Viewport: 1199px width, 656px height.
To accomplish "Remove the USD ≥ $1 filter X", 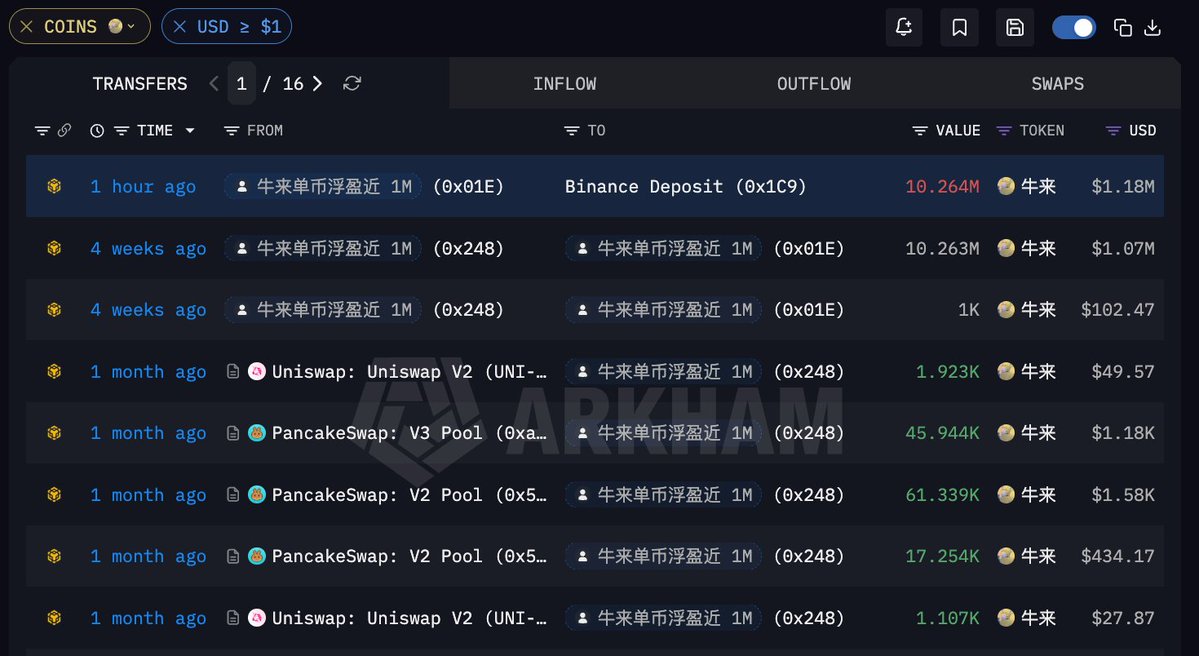I will click(x=180, y=27).
